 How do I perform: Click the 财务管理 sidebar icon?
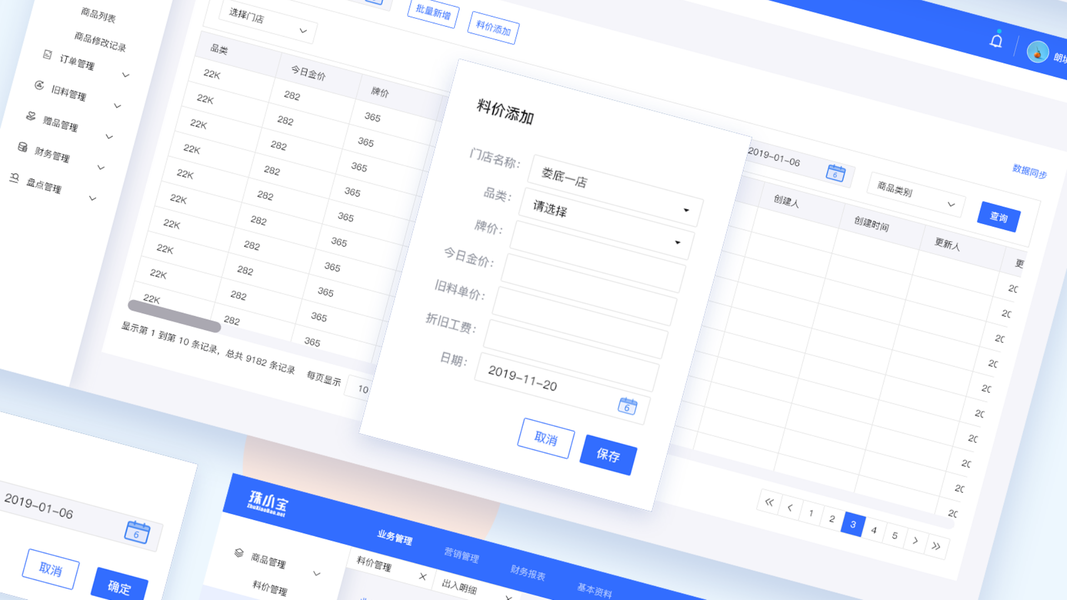(22, 147)
